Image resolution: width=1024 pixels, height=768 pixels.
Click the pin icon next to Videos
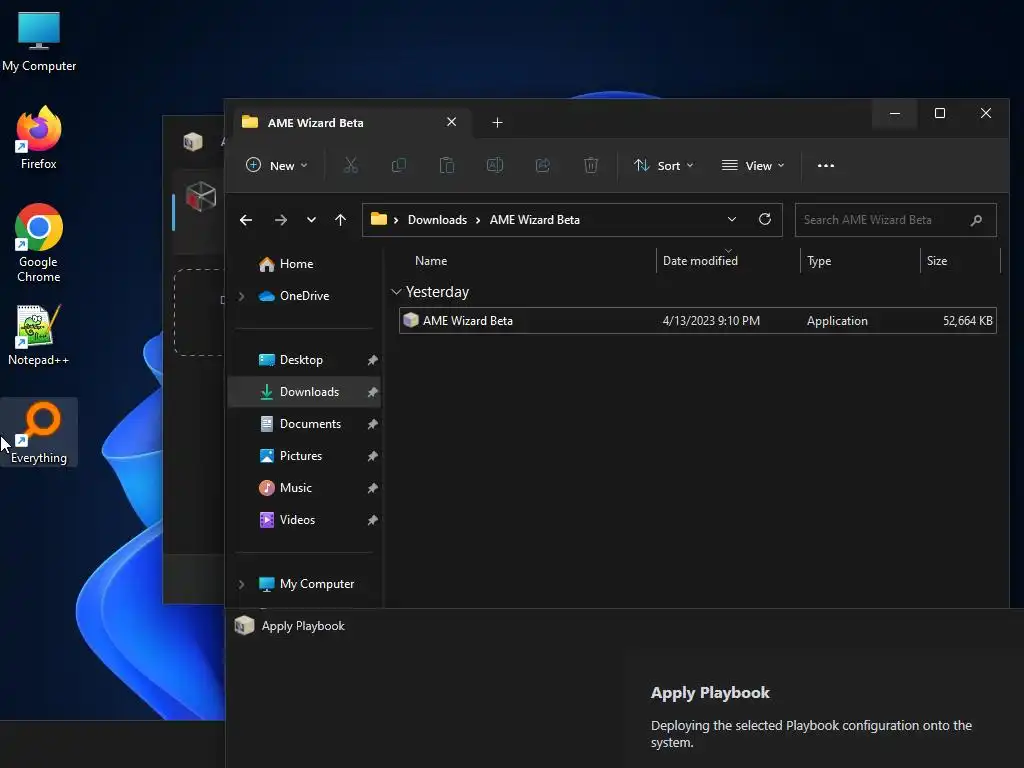(372, 520)
